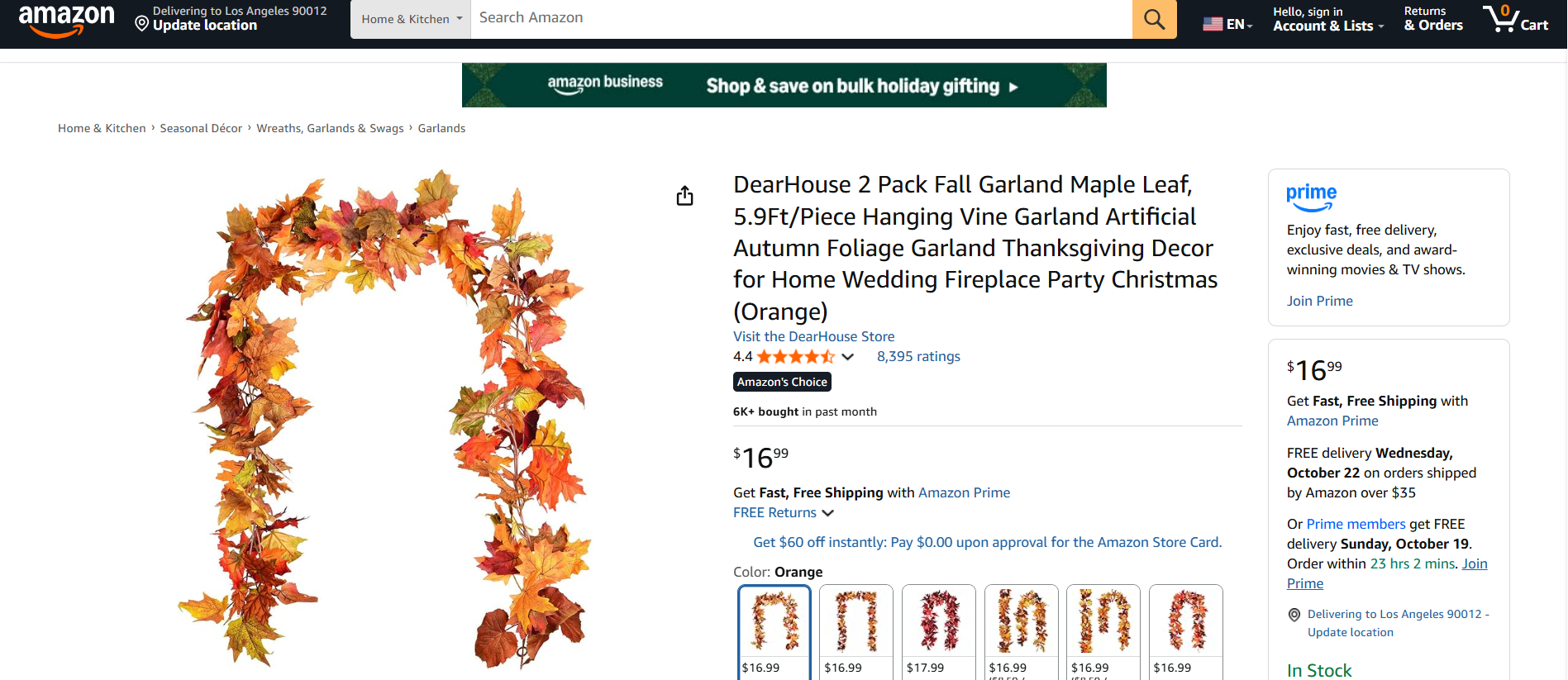Expand the rating breakdown chevron
1568x680 pixels.
point(847,357)
